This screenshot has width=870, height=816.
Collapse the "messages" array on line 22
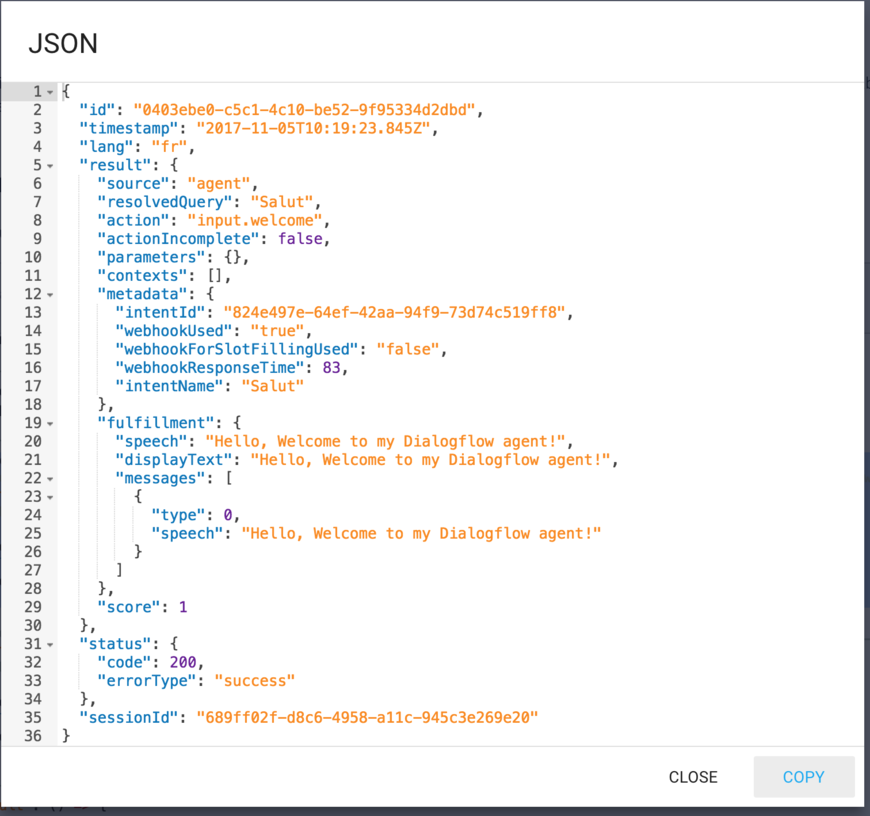[48, 477]
